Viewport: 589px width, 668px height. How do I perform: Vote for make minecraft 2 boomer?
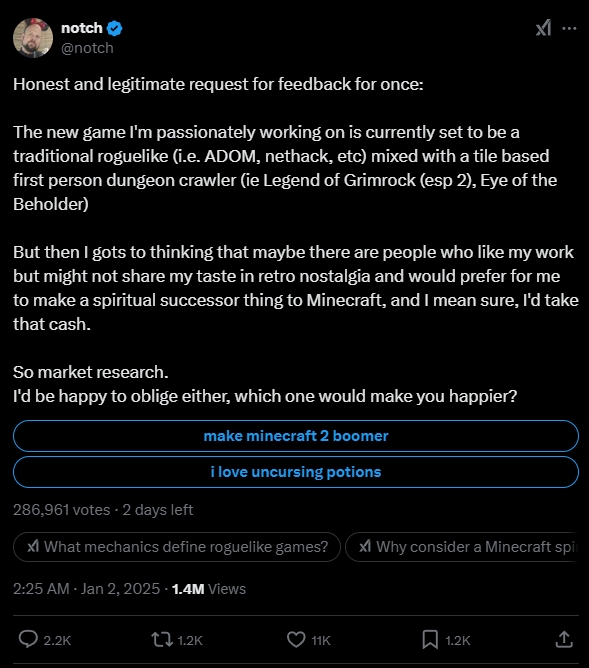[296, 436]
